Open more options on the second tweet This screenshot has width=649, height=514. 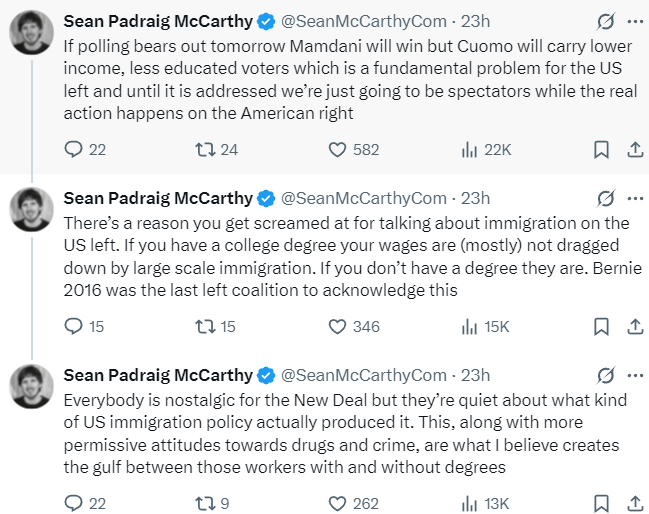[x=634, y=197]
